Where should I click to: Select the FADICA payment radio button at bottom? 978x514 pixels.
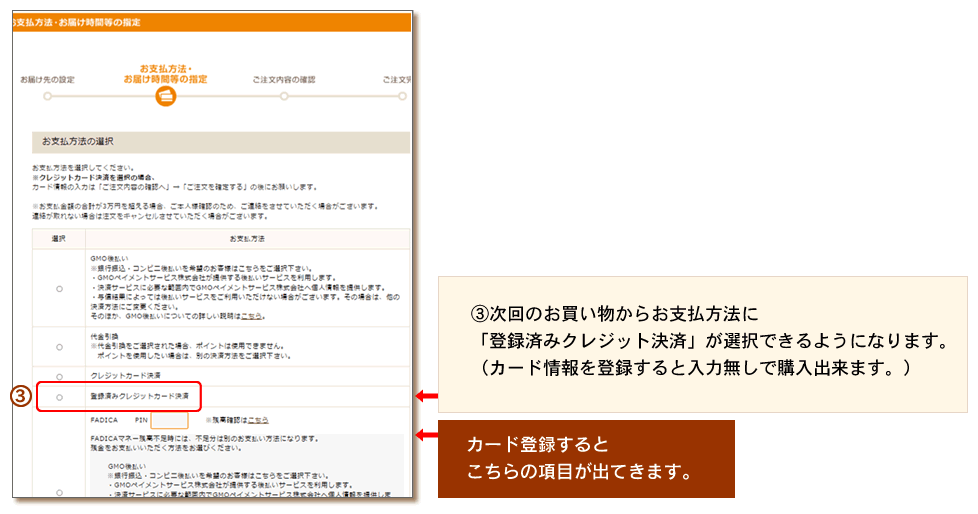(x=59, y=492)
